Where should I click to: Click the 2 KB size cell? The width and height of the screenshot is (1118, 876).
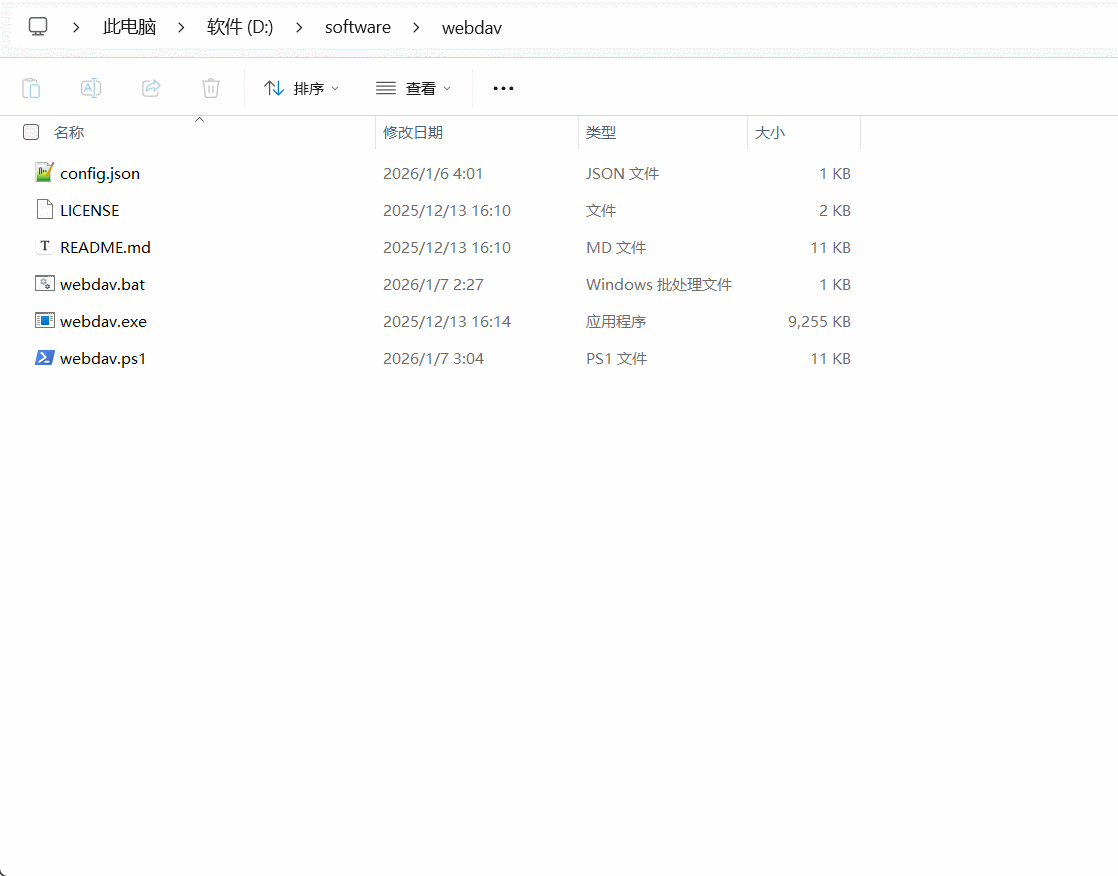pos(835,210)
